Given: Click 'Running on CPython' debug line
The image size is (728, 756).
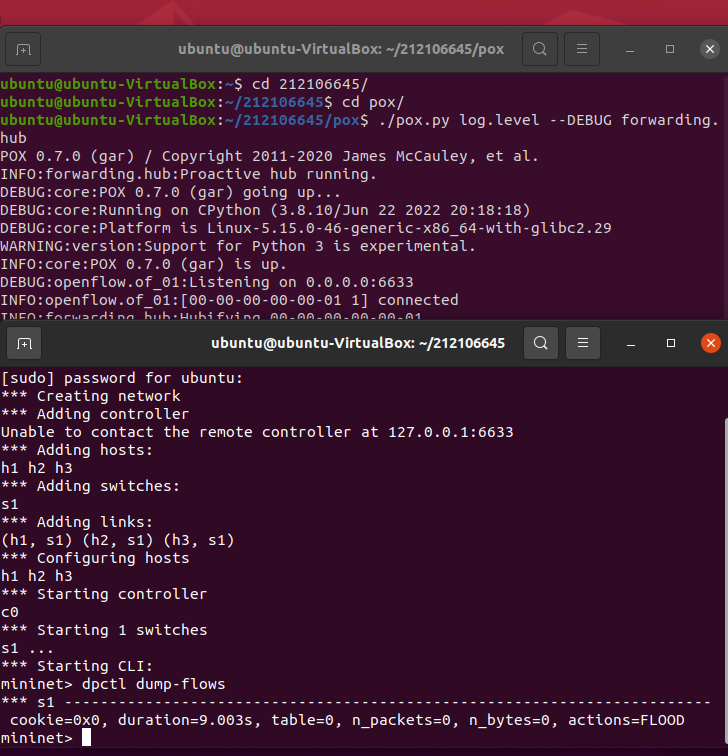Looking at the screenshot, I should pyautogui.click(x=265, y=210).
